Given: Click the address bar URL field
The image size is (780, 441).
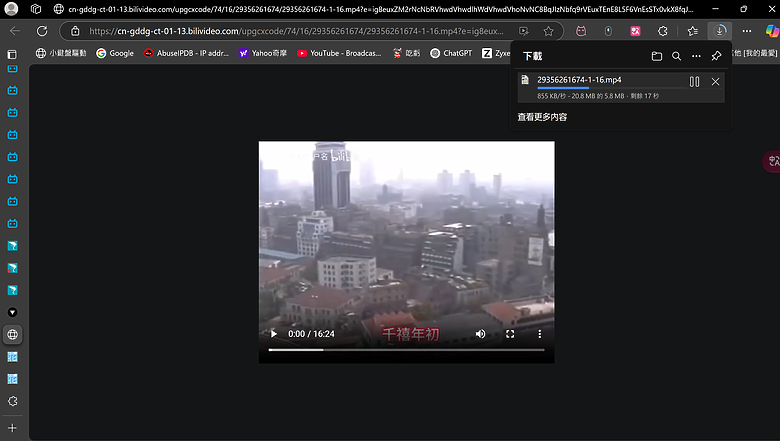Looking at the screenshot, I should tap(296, 31).
